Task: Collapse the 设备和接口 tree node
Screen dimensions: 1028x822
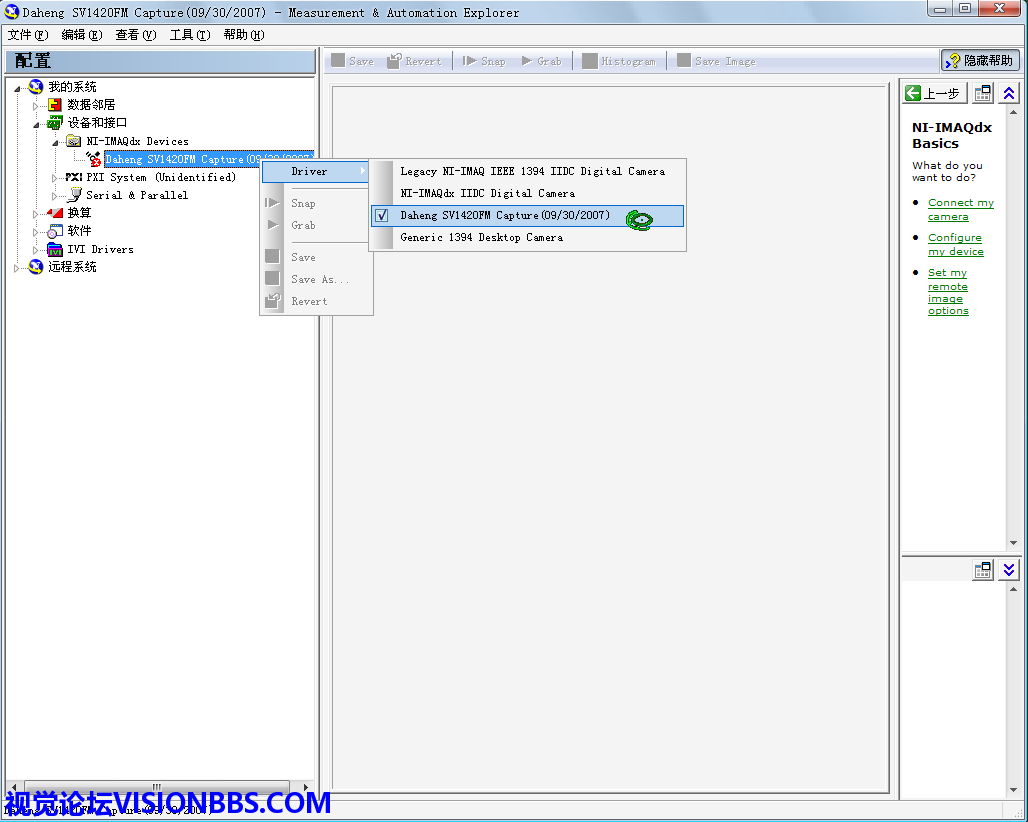Action: [36, 123]
